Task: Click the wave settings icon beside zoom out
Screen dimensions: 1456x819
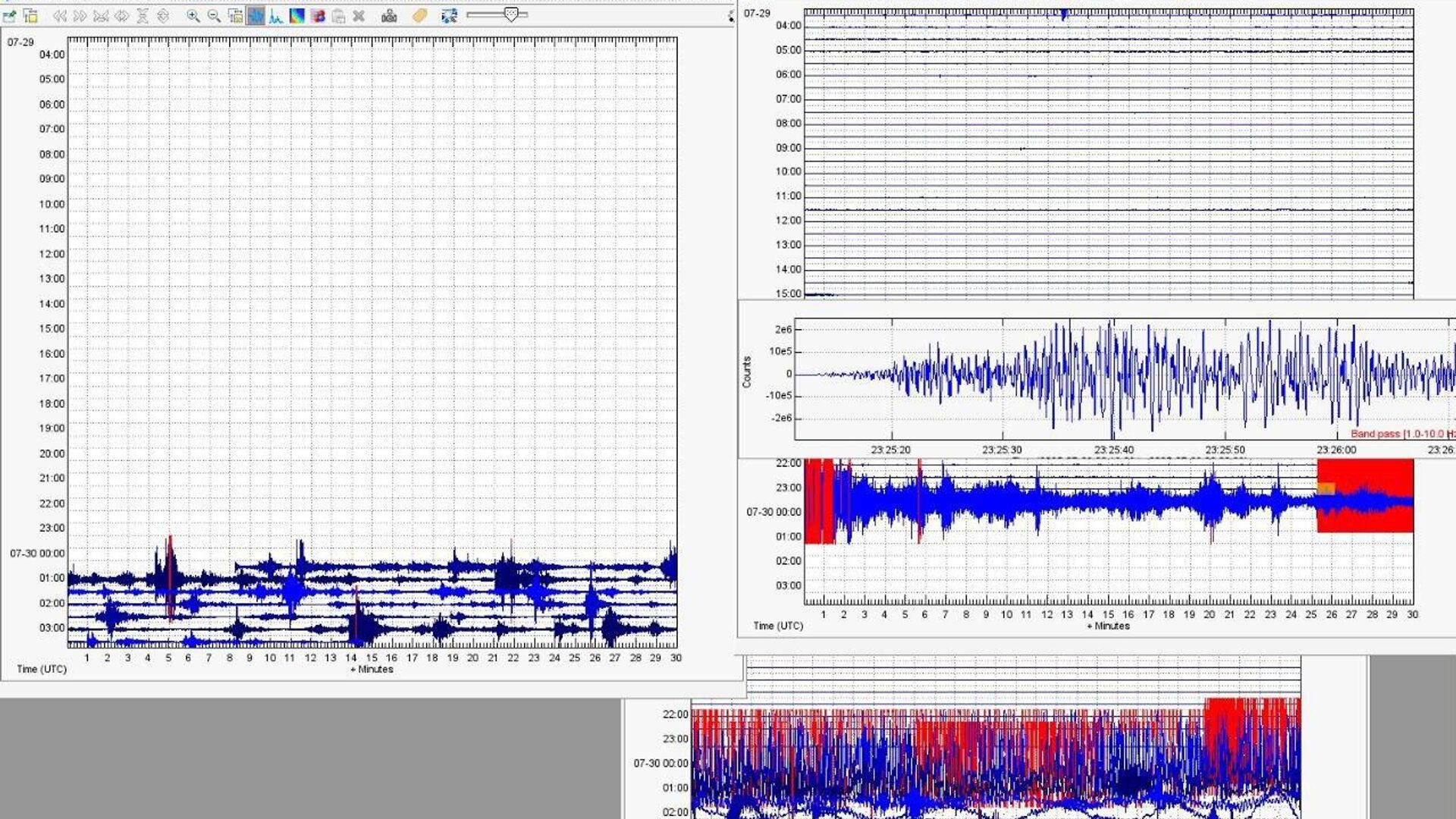Action: [x=235, y=16]
